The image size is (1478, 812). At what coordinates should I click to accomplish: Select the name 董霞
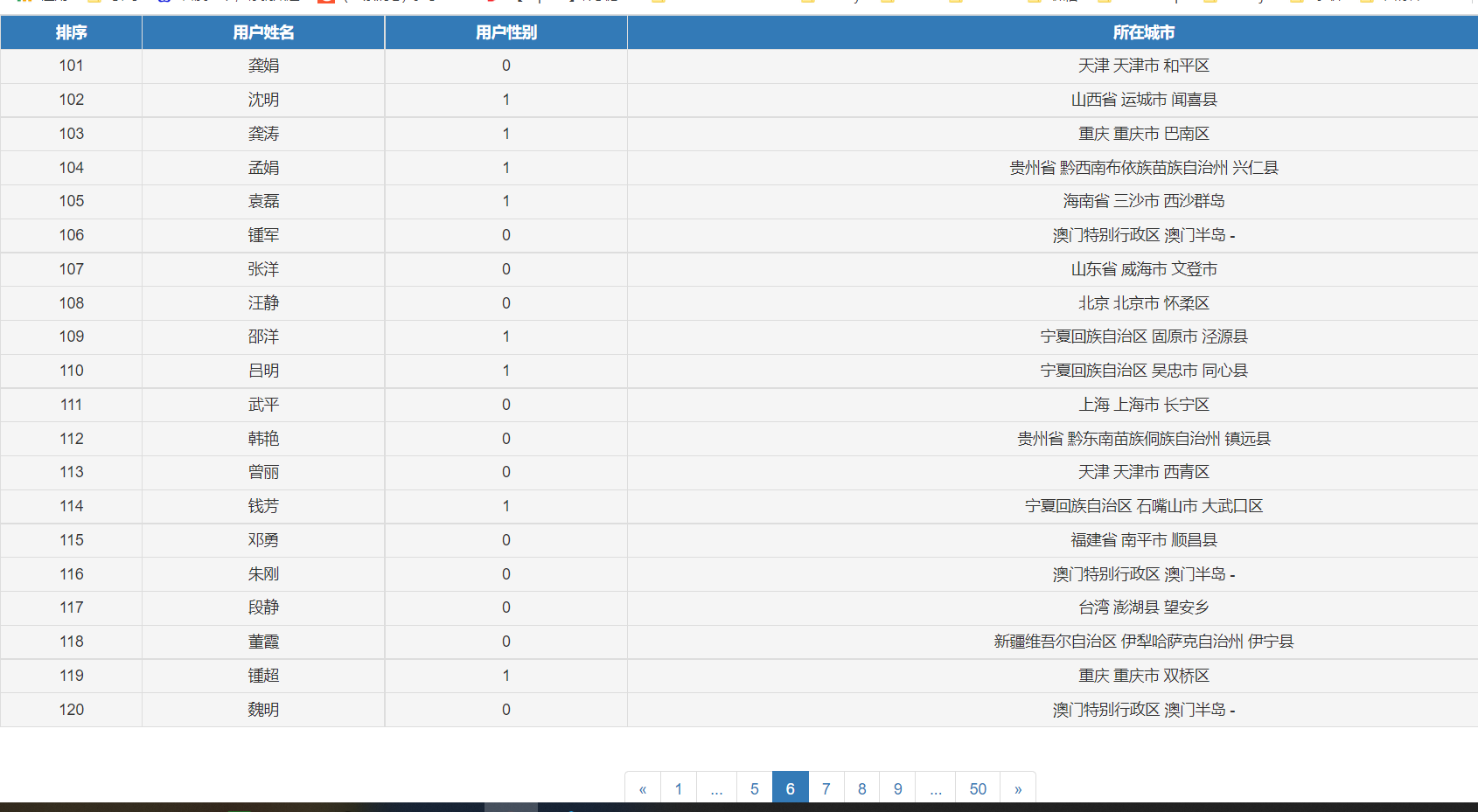point(263,642)
